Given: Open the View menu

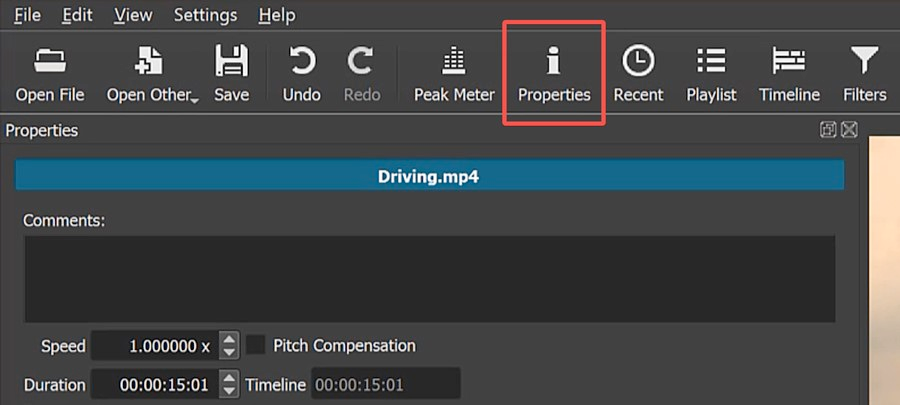Looking at the screenshot, I should [133, 15].
